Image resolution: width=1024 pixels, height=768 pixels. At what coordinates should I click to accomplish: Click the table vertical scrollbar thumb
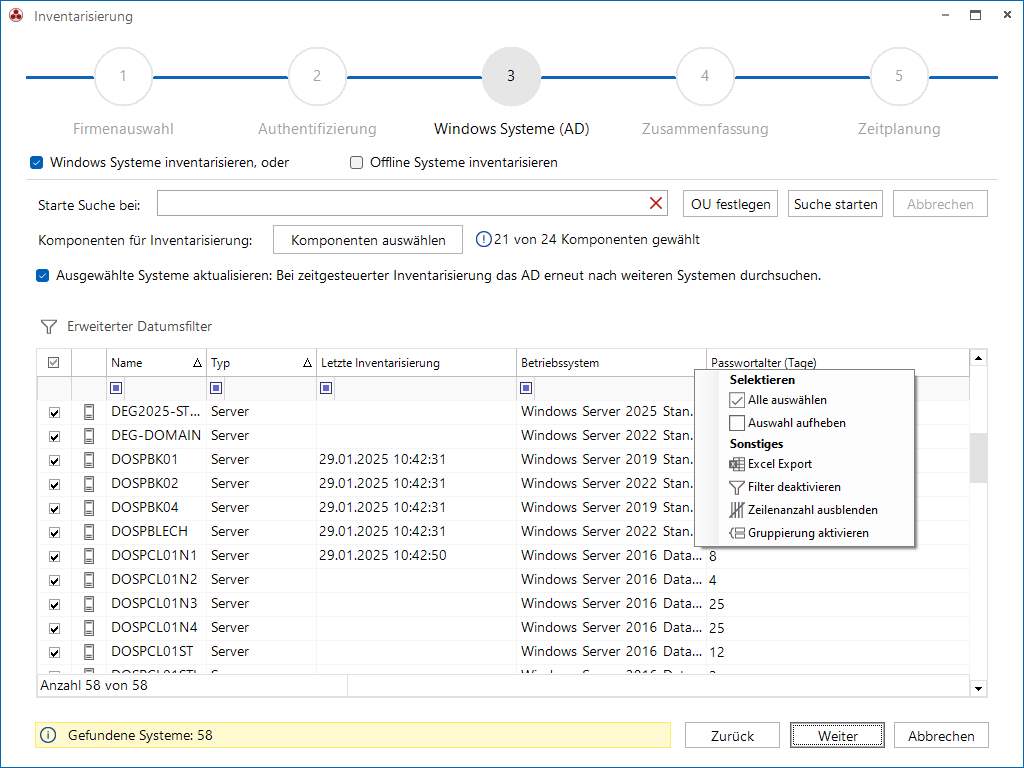tap(978, 458)
